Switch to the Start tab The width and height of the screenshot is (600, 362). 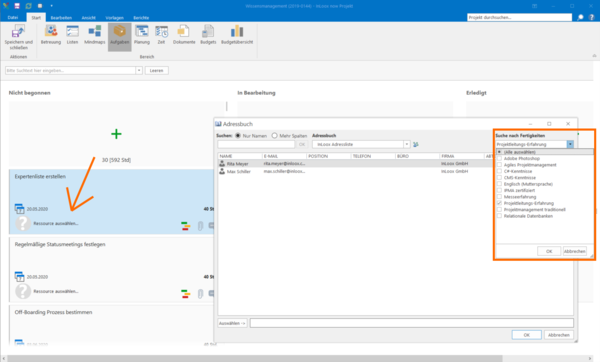point(36,18)
